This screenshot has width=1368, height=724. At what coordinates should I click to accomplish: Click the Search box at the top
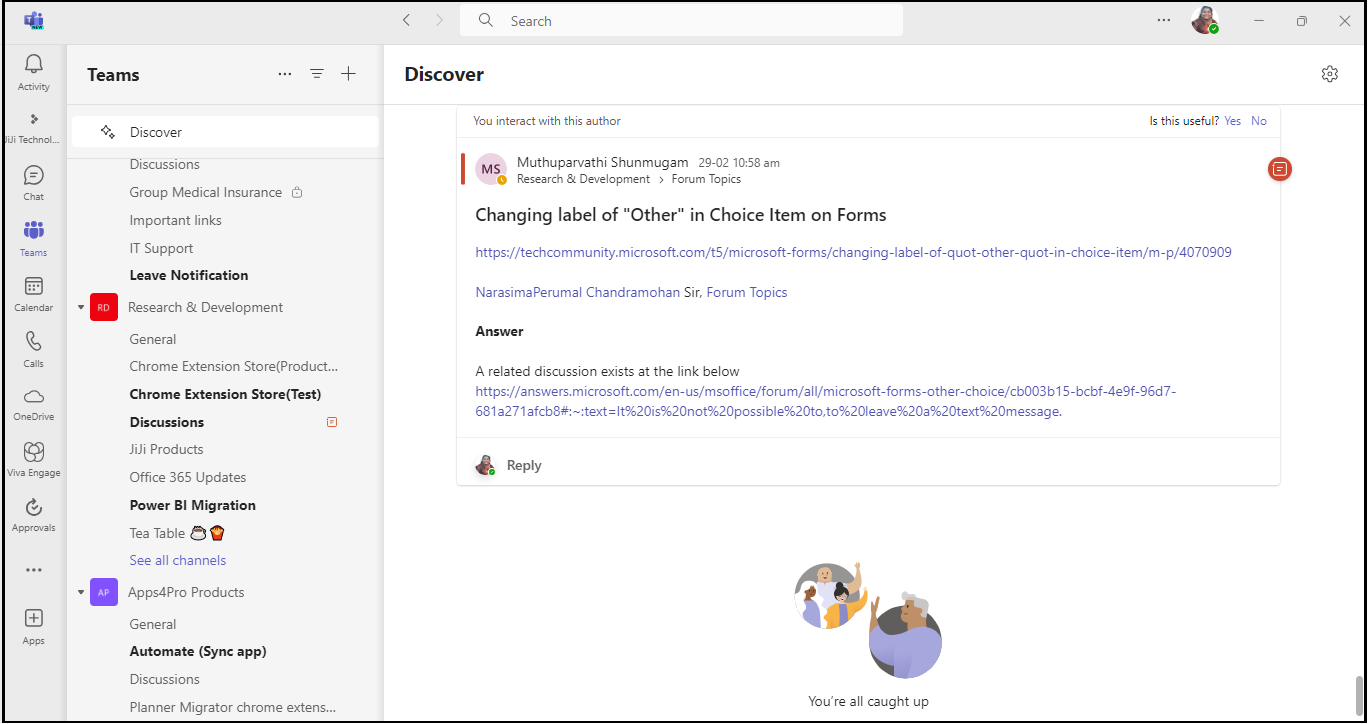tap(680, 21)
